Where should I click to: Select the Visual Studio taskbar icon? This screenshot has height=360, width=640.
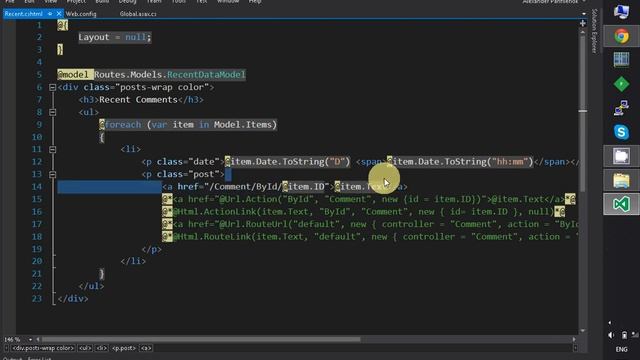click(x=621, y=204)
